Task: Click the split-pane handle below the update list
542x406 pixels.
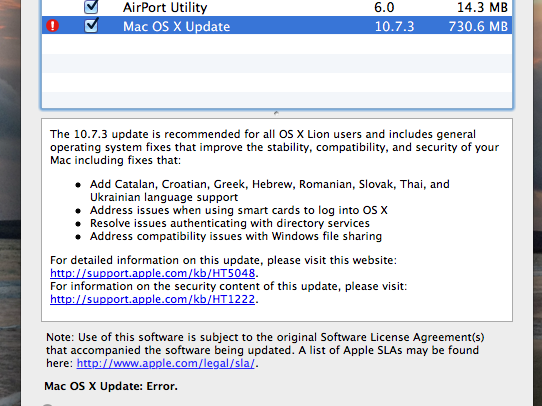Action: 276,113
